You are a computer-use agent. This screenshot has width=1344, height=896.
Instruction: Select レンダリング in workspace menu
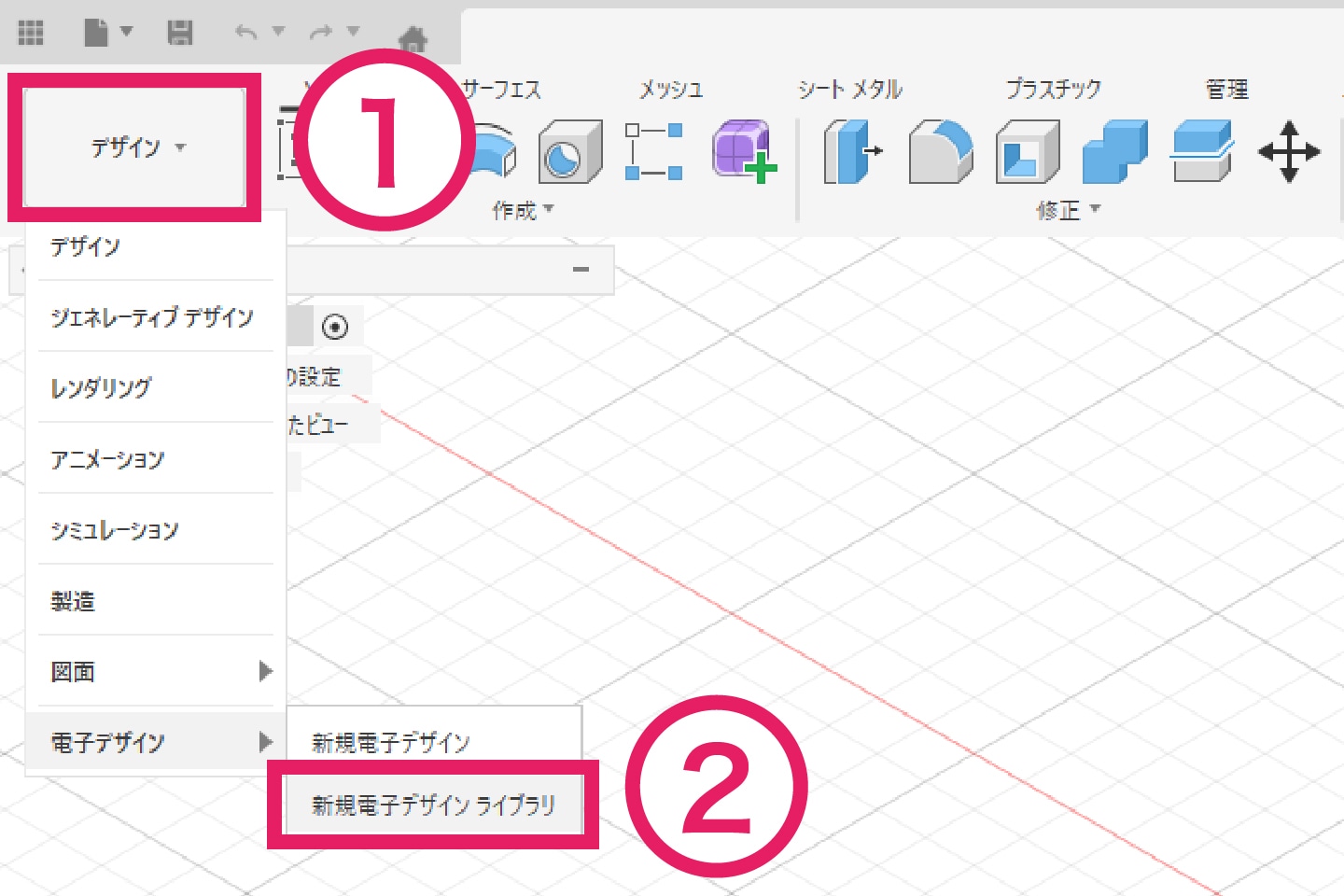(101, 388)
